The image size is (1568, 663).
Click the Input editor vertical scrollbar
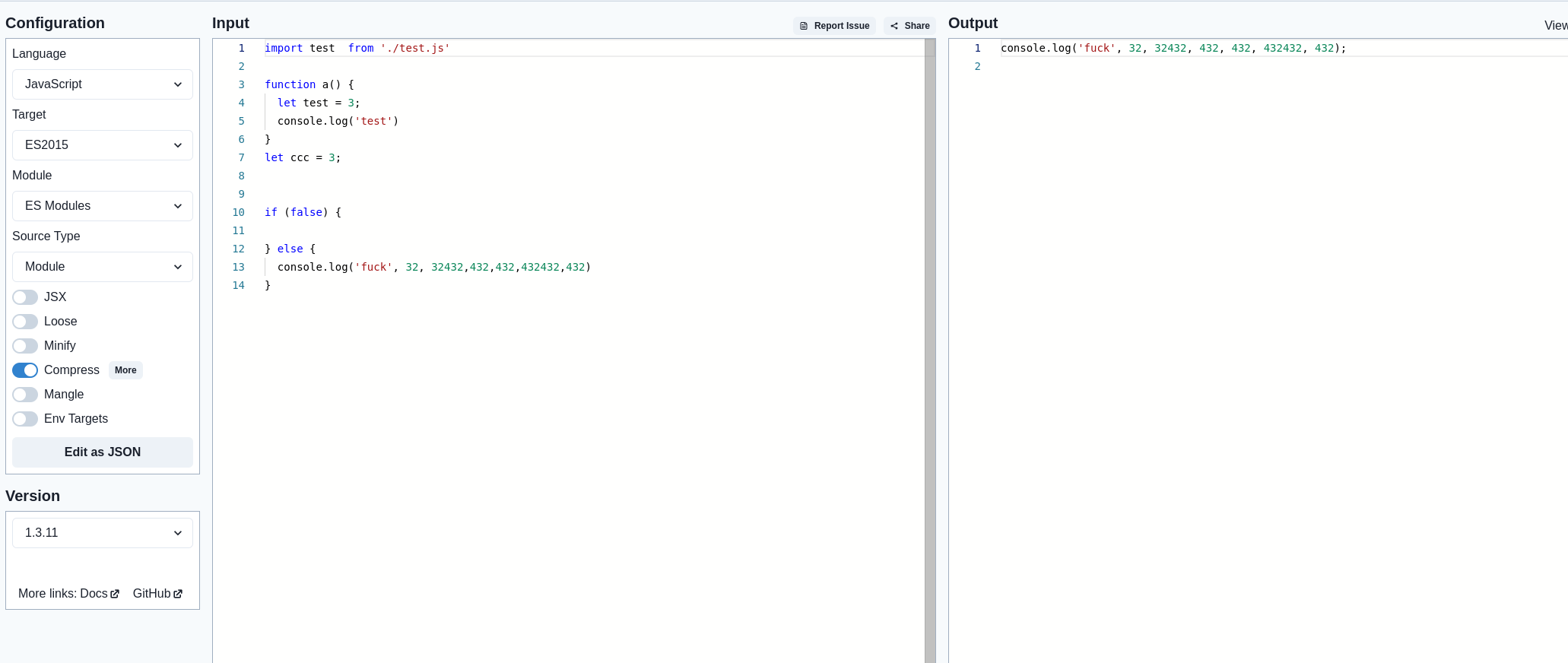[x=930, y=351]
